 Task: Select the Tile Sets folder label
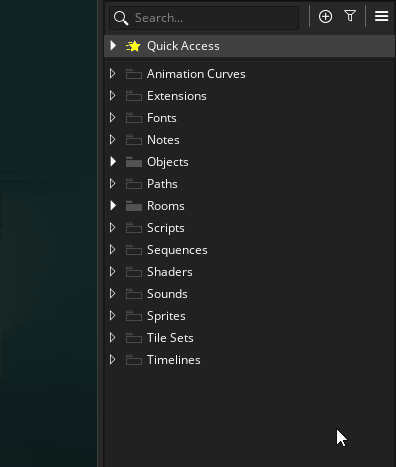170,338
